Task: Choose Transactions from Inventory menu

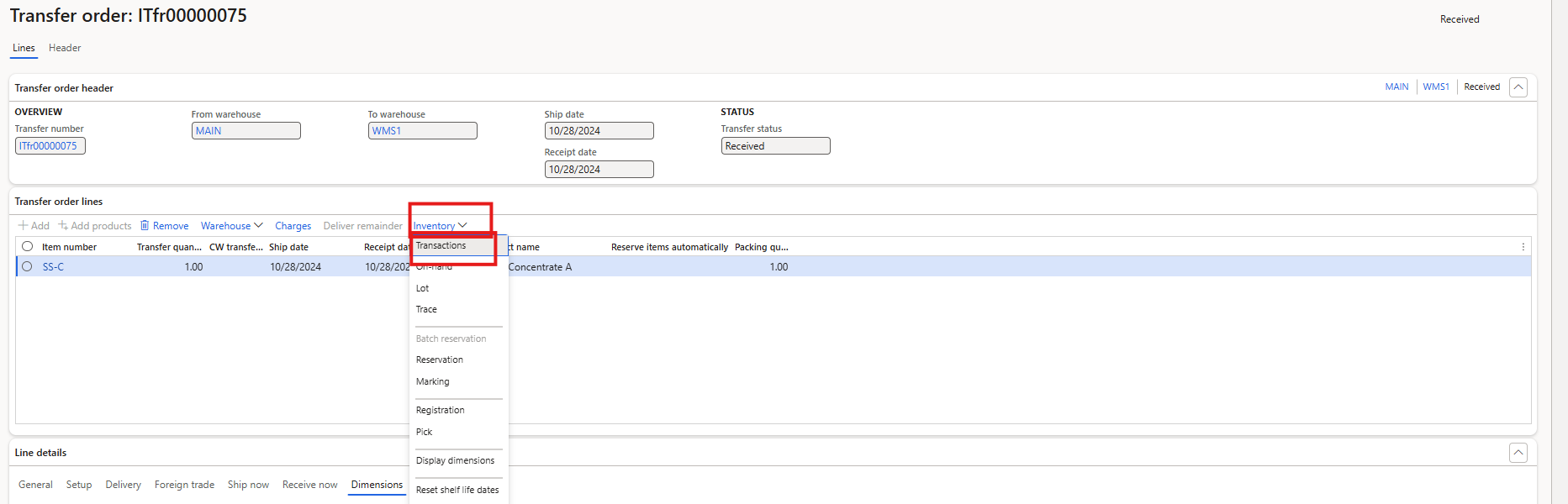Action: 441,246
